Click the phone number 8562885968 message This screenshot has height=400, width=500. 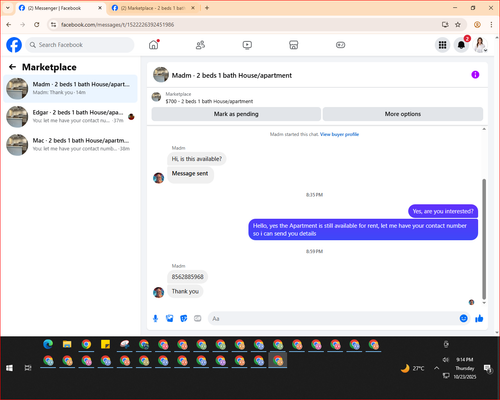coord(187,277)
